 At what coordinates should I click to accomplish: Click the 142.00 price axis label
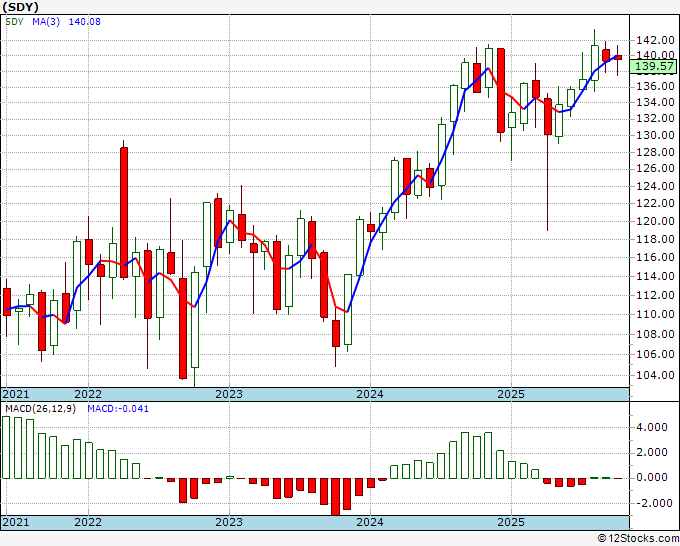(x=655, y=40)
